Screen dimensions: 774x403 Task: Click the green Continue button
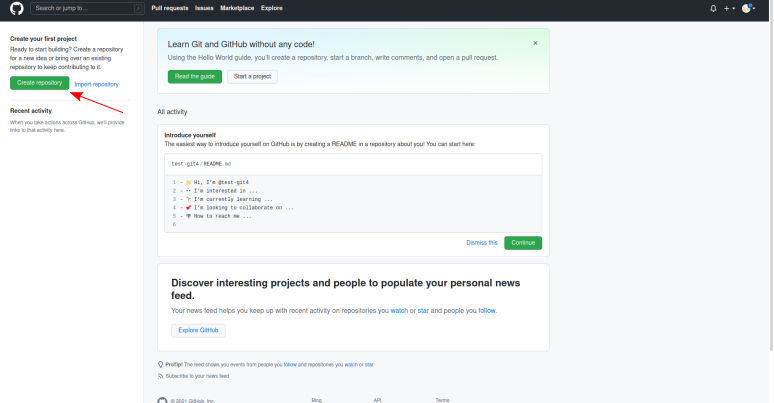[x=522, y=242]
